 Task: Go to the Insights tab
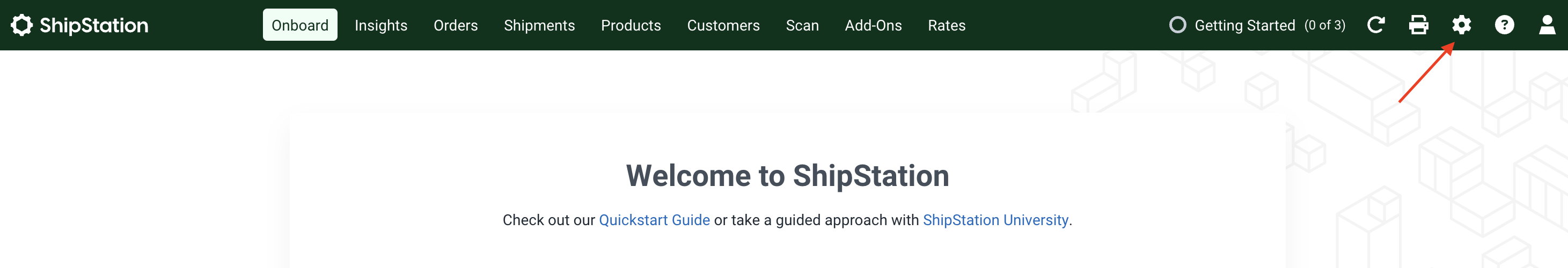click(381, 25)
